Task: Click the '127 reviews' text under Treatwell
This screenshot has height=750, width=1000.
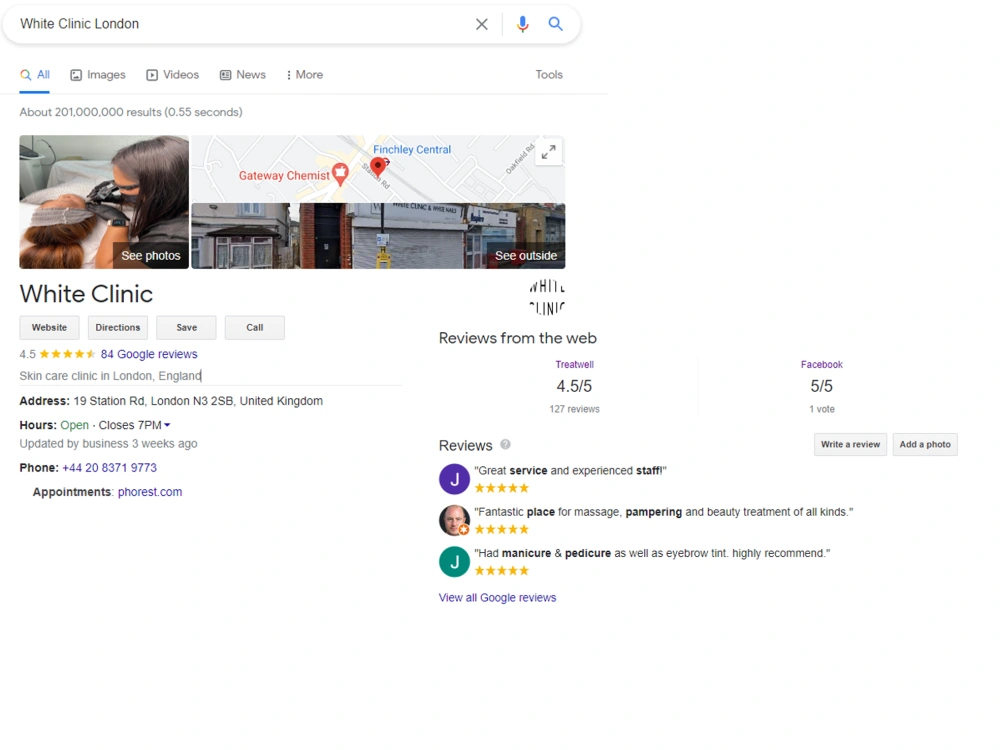Action: 575,409
